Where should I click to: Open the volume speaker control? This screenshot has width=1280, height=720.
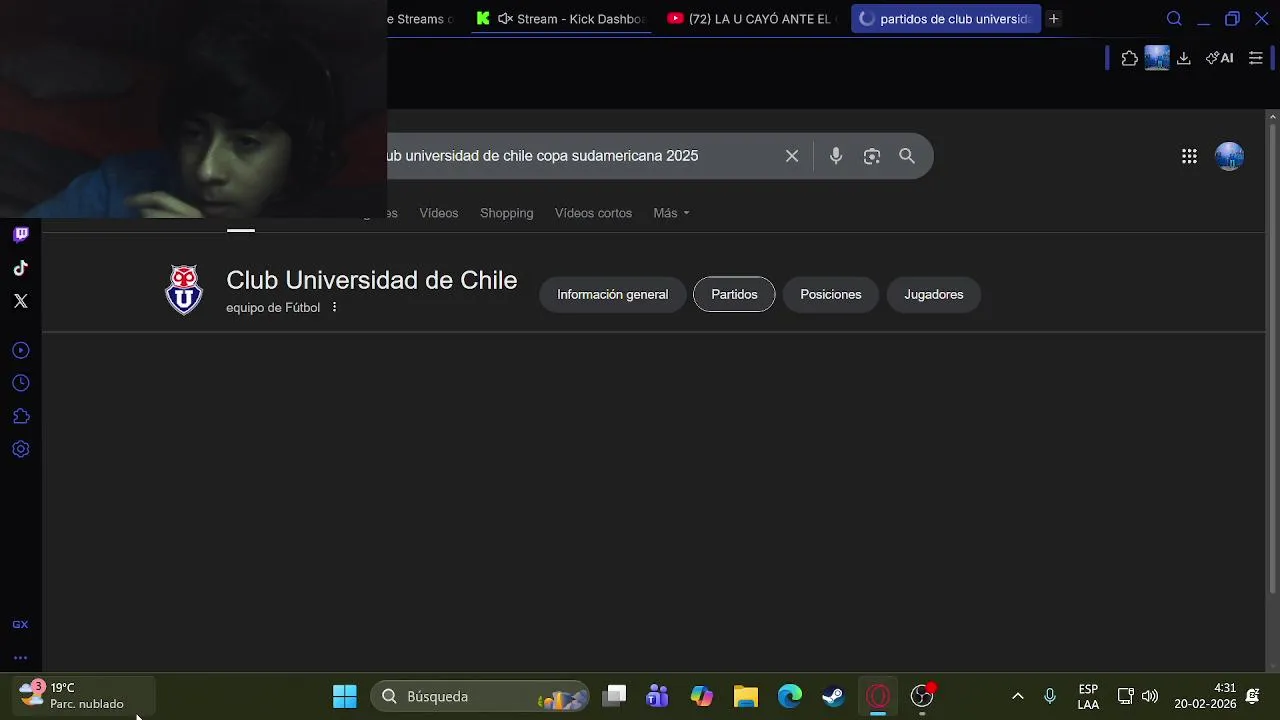[x=1150, y=696]
